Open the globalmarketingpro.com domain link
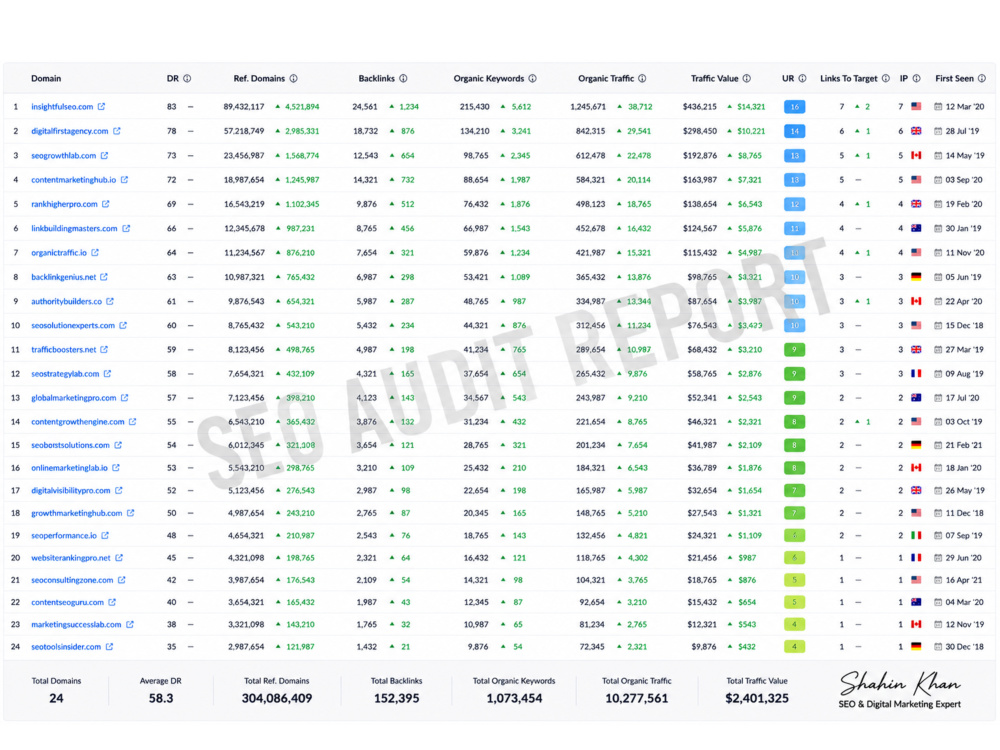The height and width of the screenshot is (750, 1000). 74,398
